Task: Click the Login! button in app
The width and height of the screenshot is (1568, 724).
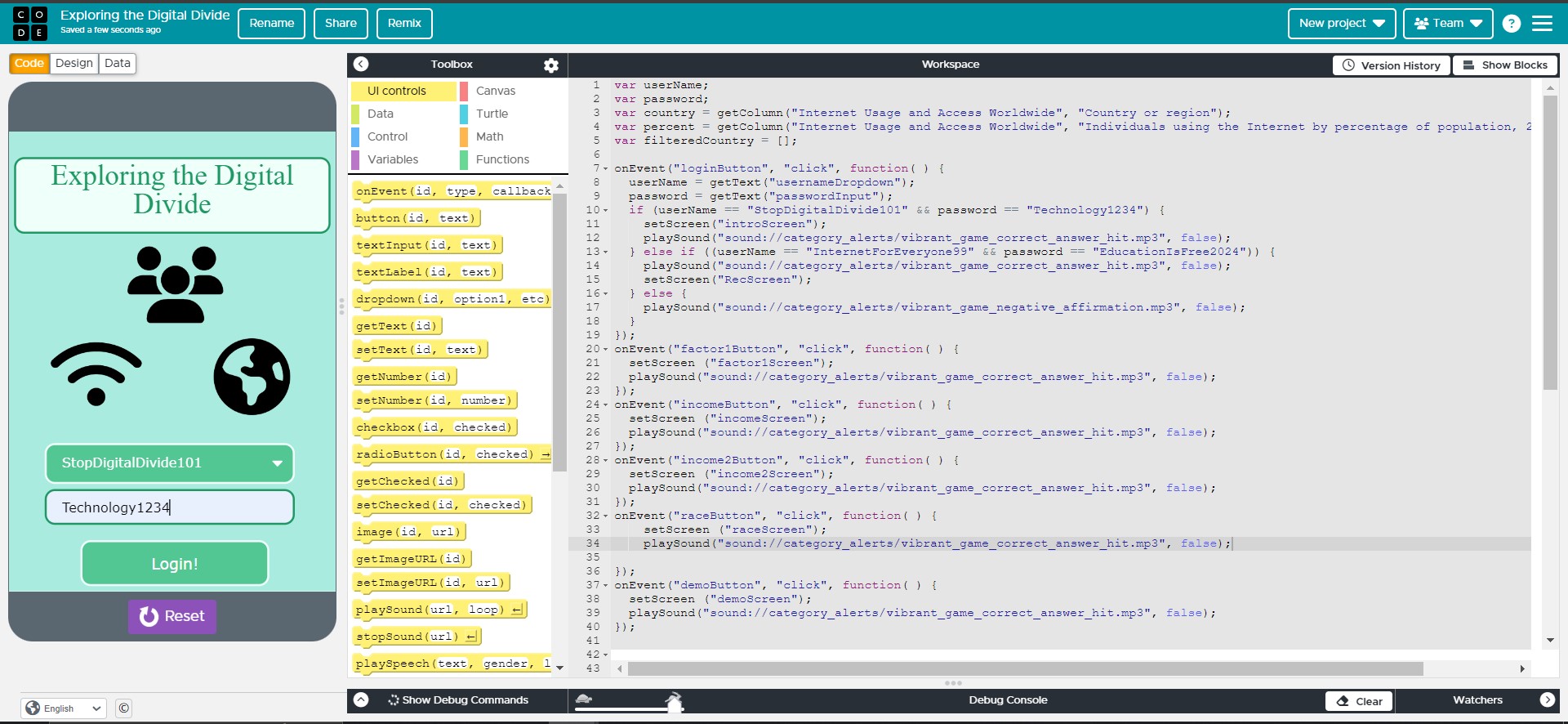Action: tap(175, 564)
